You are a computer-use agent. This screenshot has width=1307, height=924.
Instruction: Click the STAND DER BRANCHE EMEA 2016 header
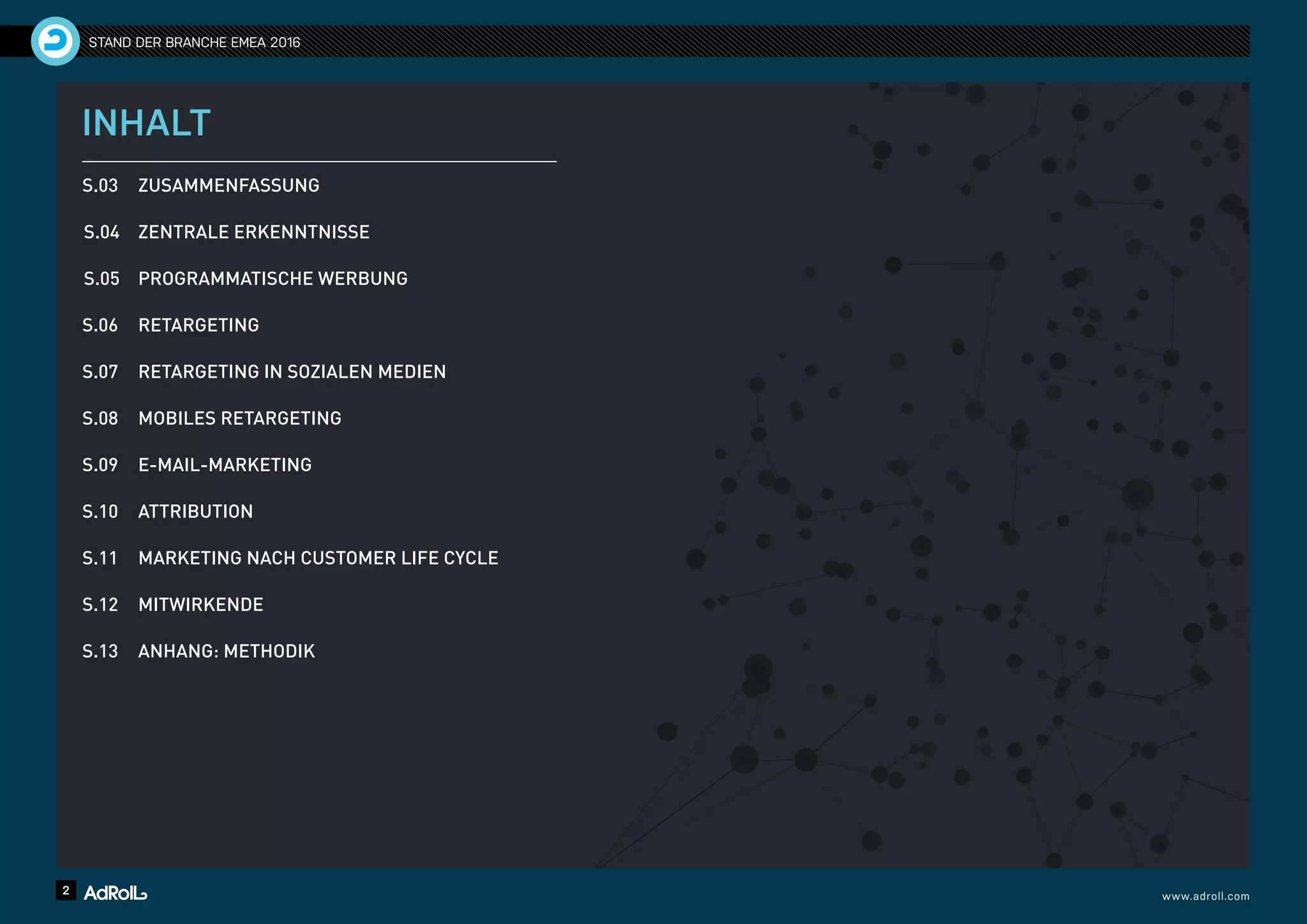194,43
